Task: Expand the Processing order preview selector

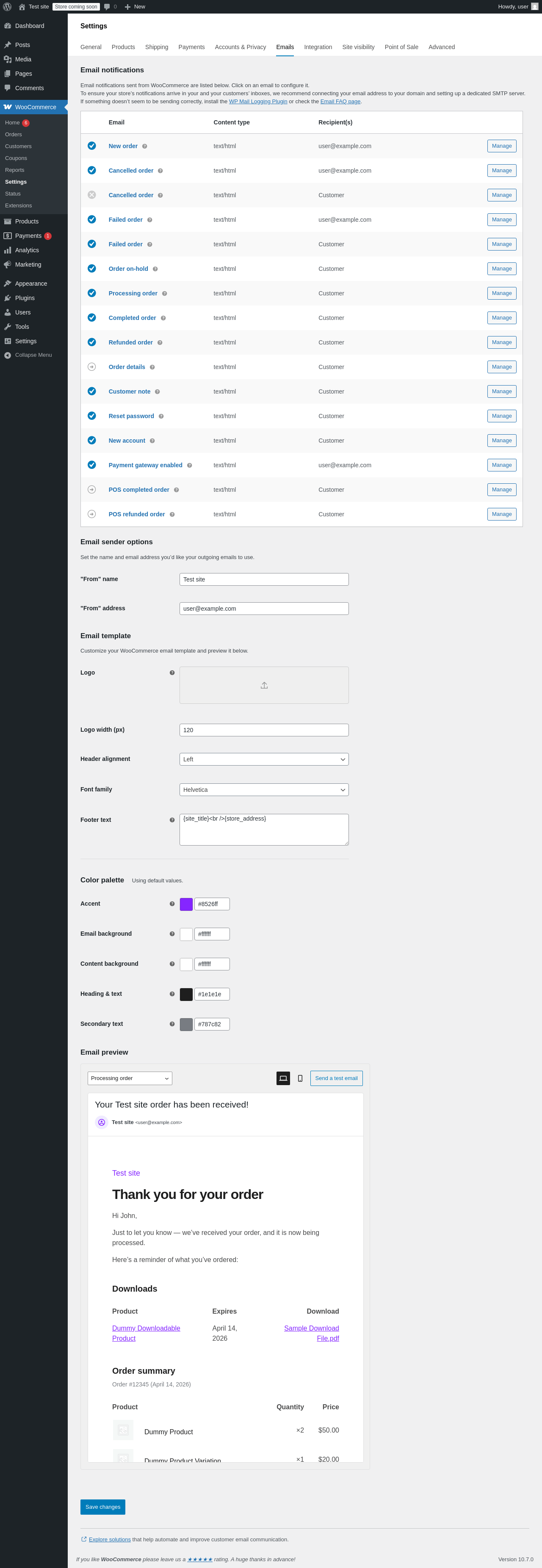Action: click(130, 1078)
